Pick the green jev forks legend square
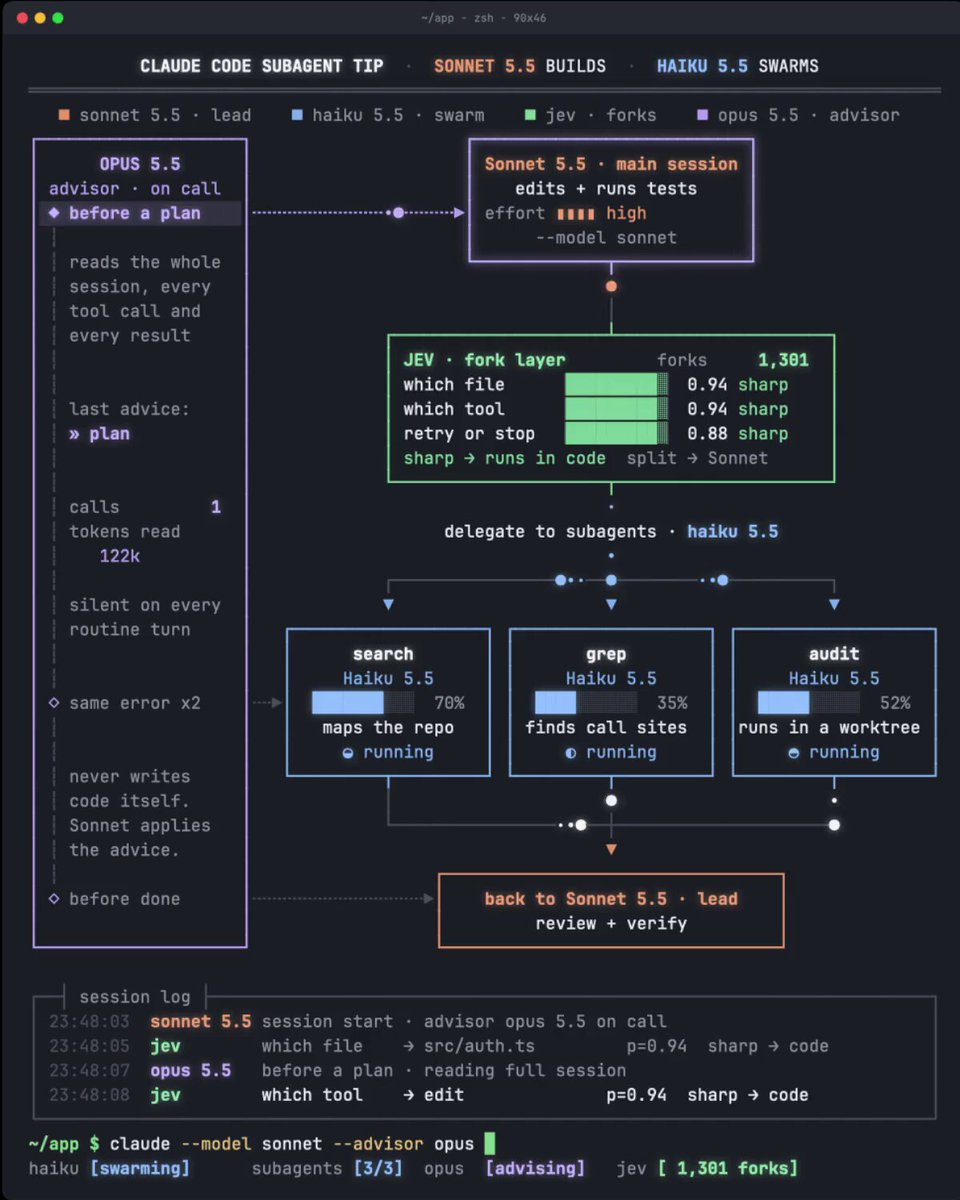 pyautogui.click(x=530, y=115)
